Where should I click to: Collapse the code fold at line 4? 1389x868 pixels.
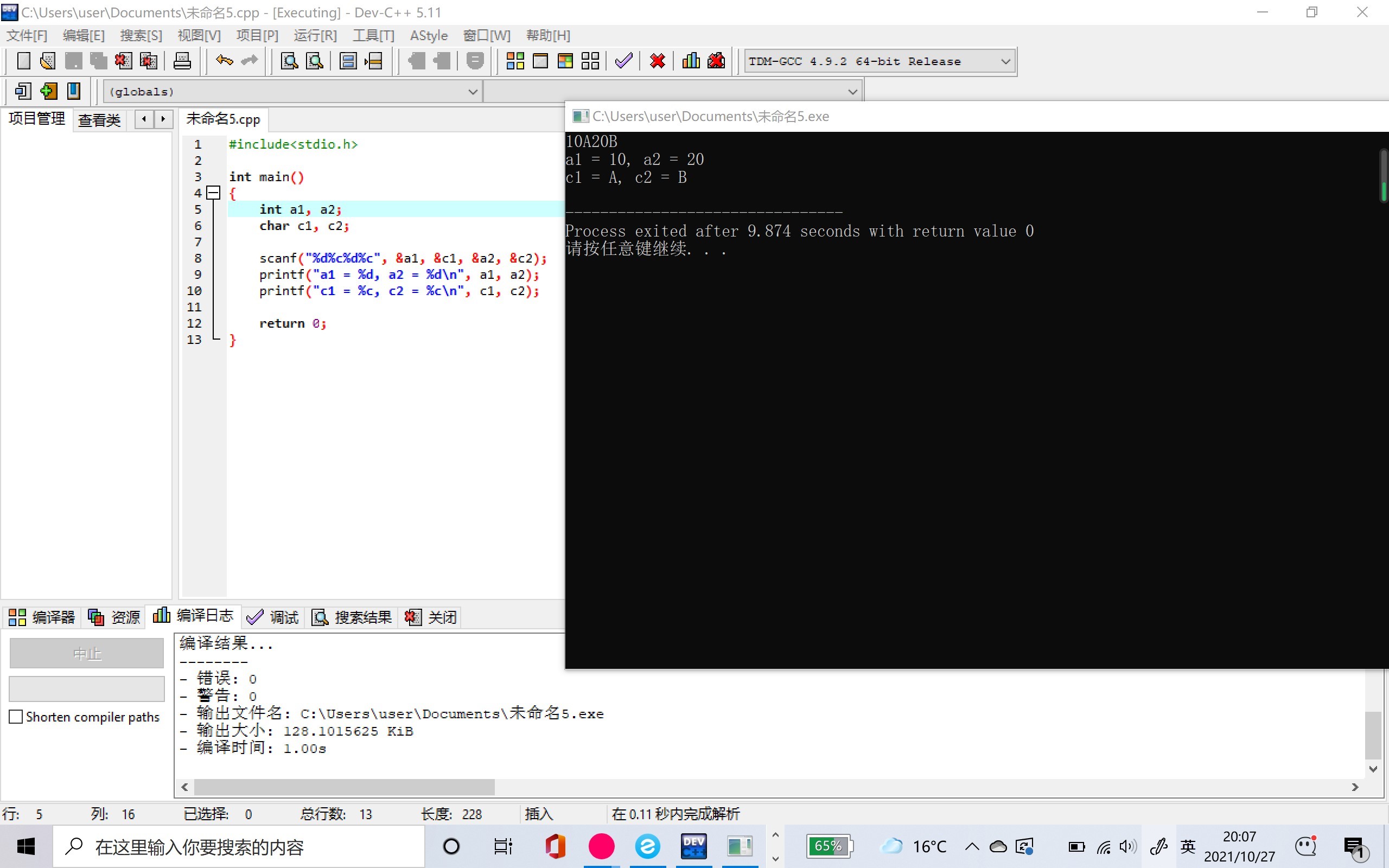point(214,193)
